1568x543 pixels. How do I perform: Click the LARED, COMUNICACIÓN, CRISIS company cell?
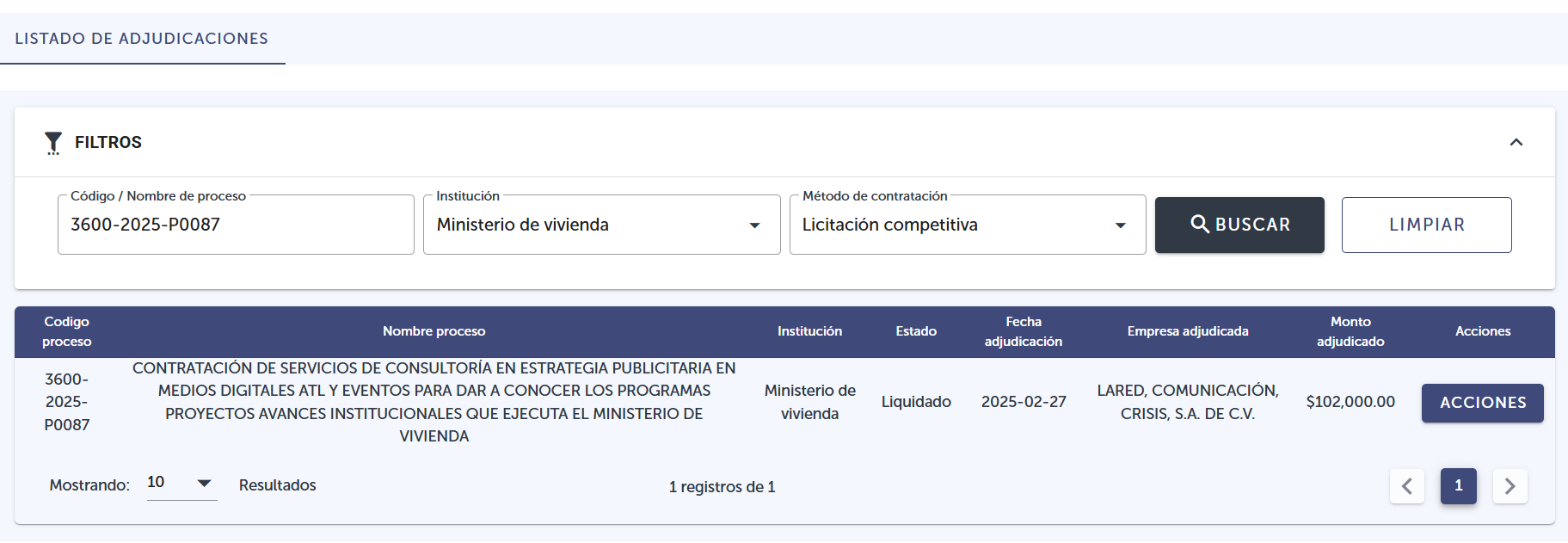click(1188, 402)
